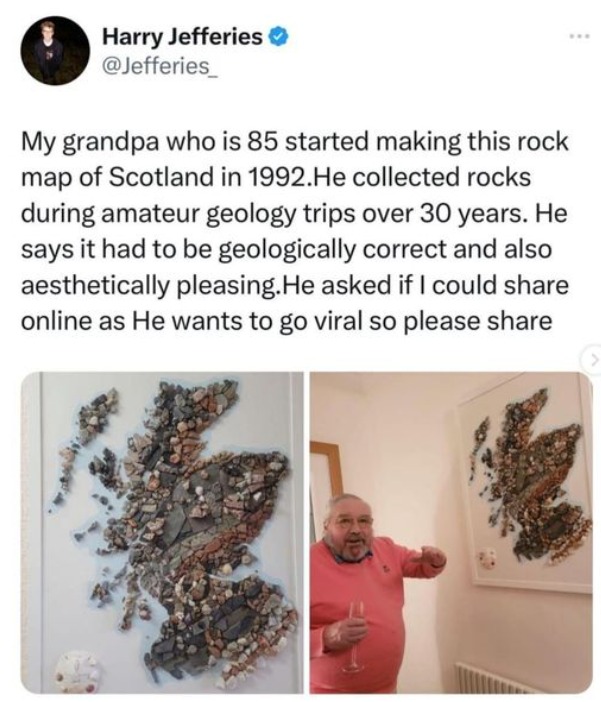Open Harry Jefferies' profile picture
The width and height of the screenshot is (601, 702).
(x=55, y=51)
